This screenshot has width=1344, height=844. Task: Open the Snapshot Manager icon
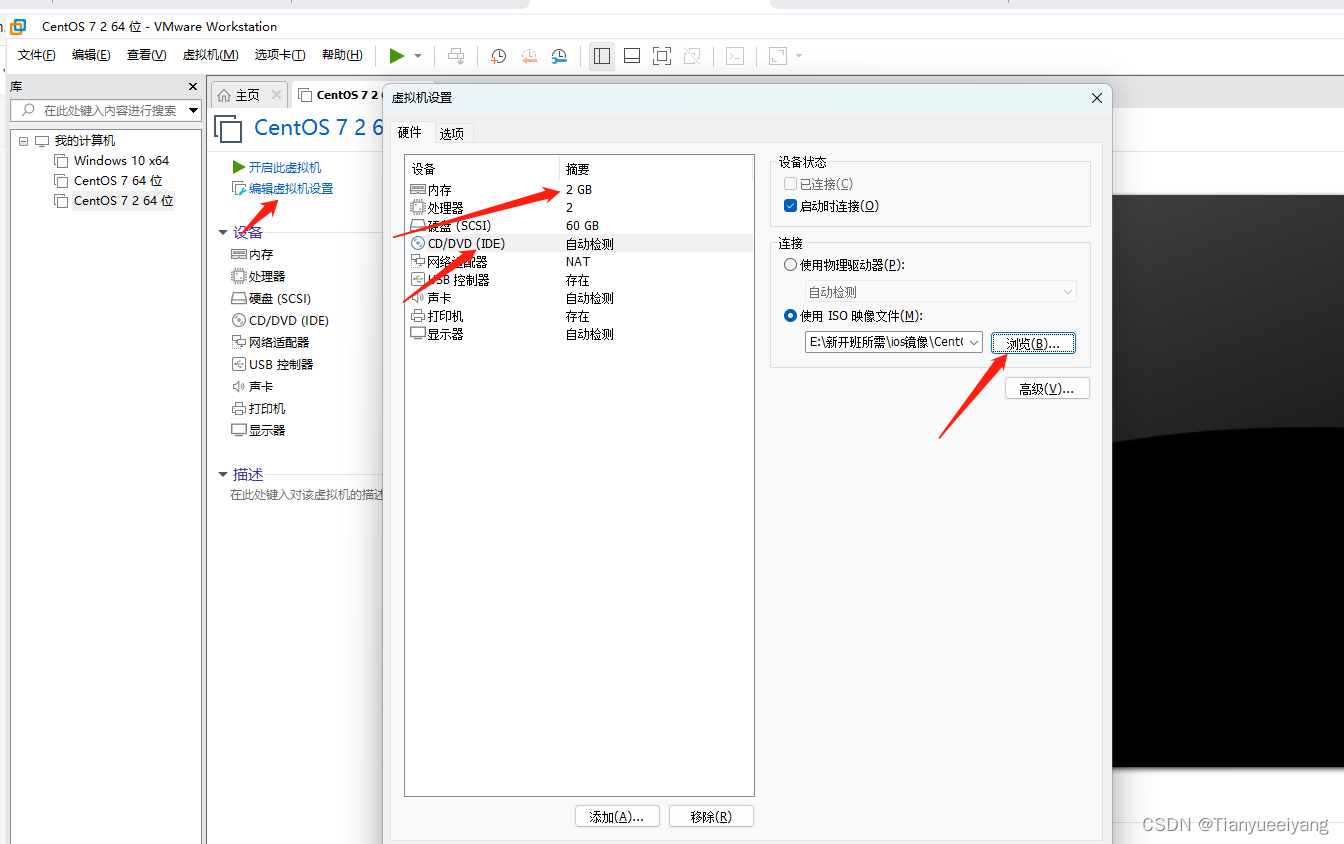point(559,56)
